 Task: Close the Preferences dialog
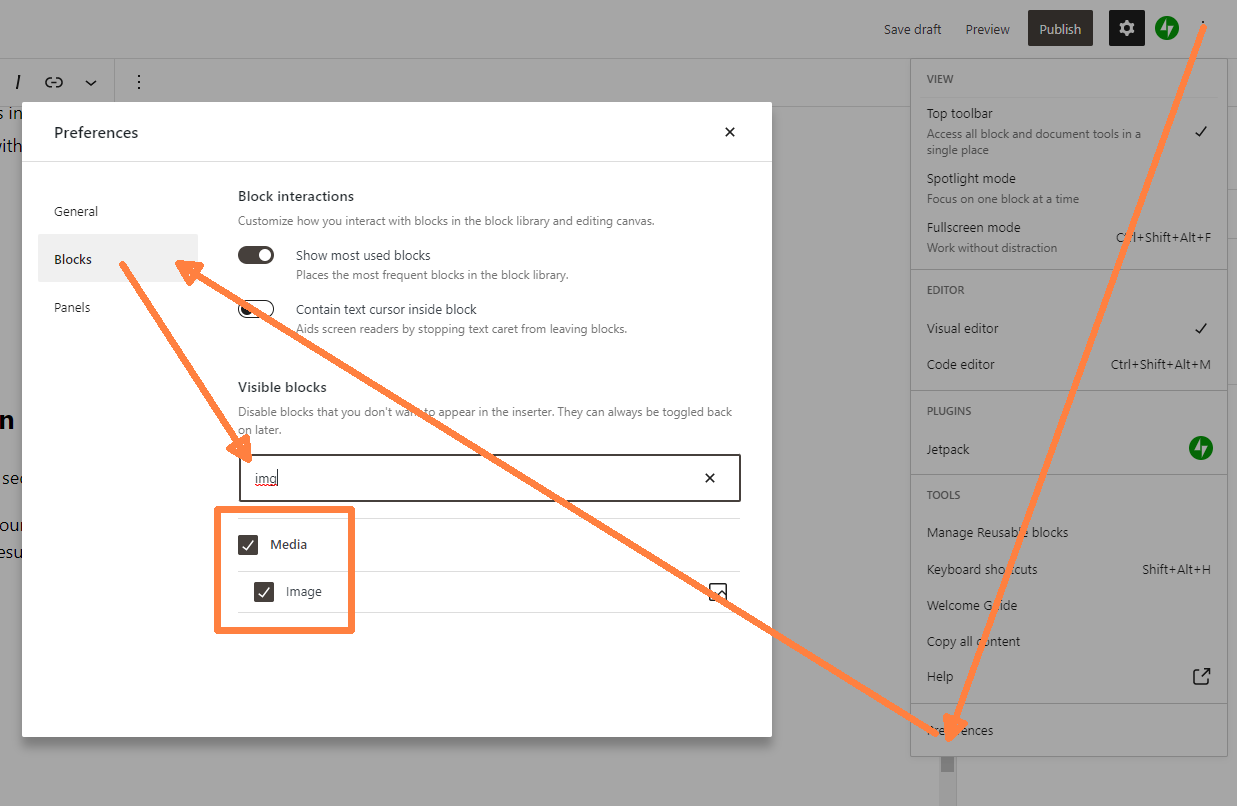[x=730, y=132]
